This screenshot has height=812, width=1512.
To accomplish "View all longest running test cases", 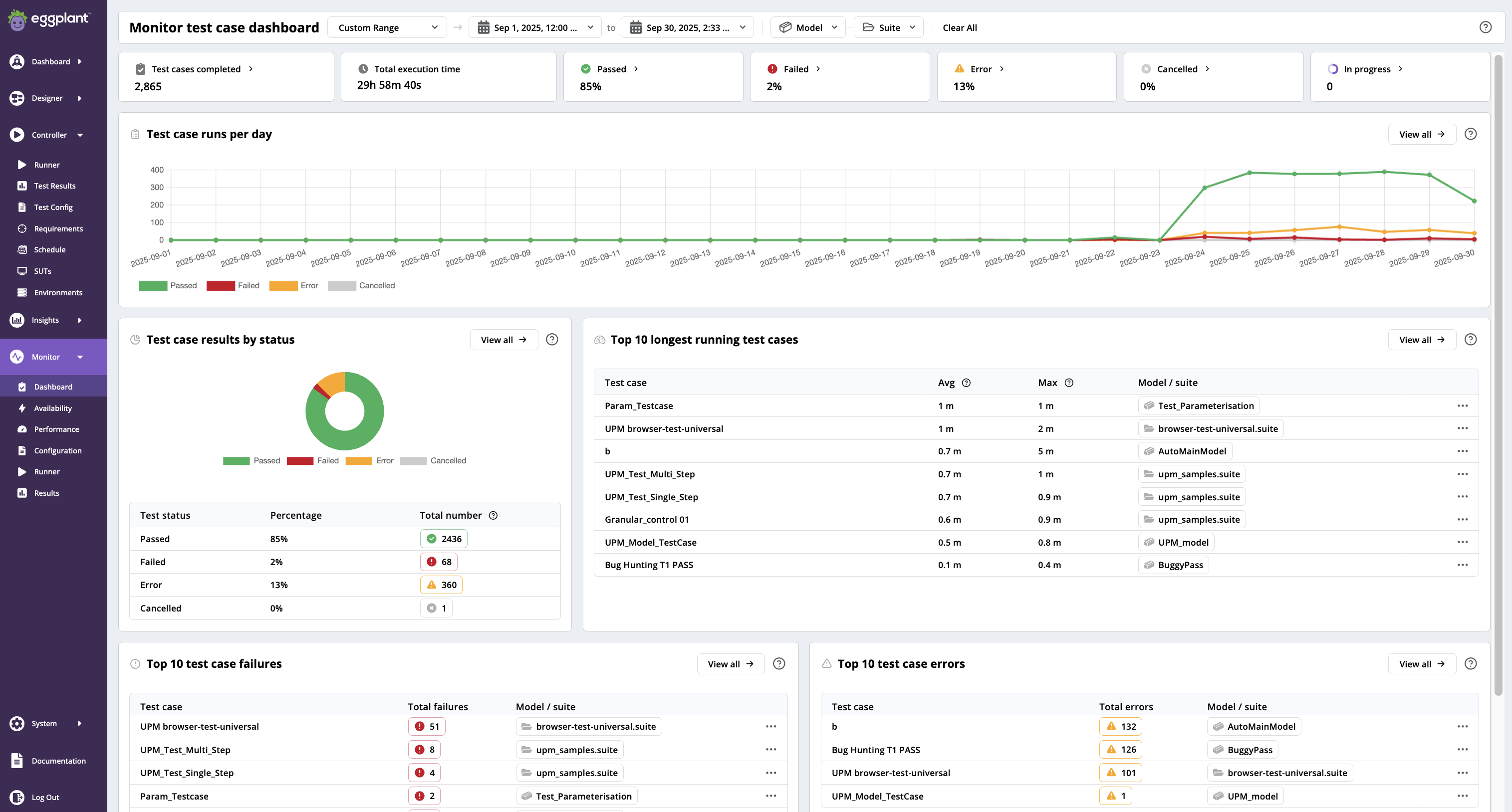I will tap(1422, 339).
